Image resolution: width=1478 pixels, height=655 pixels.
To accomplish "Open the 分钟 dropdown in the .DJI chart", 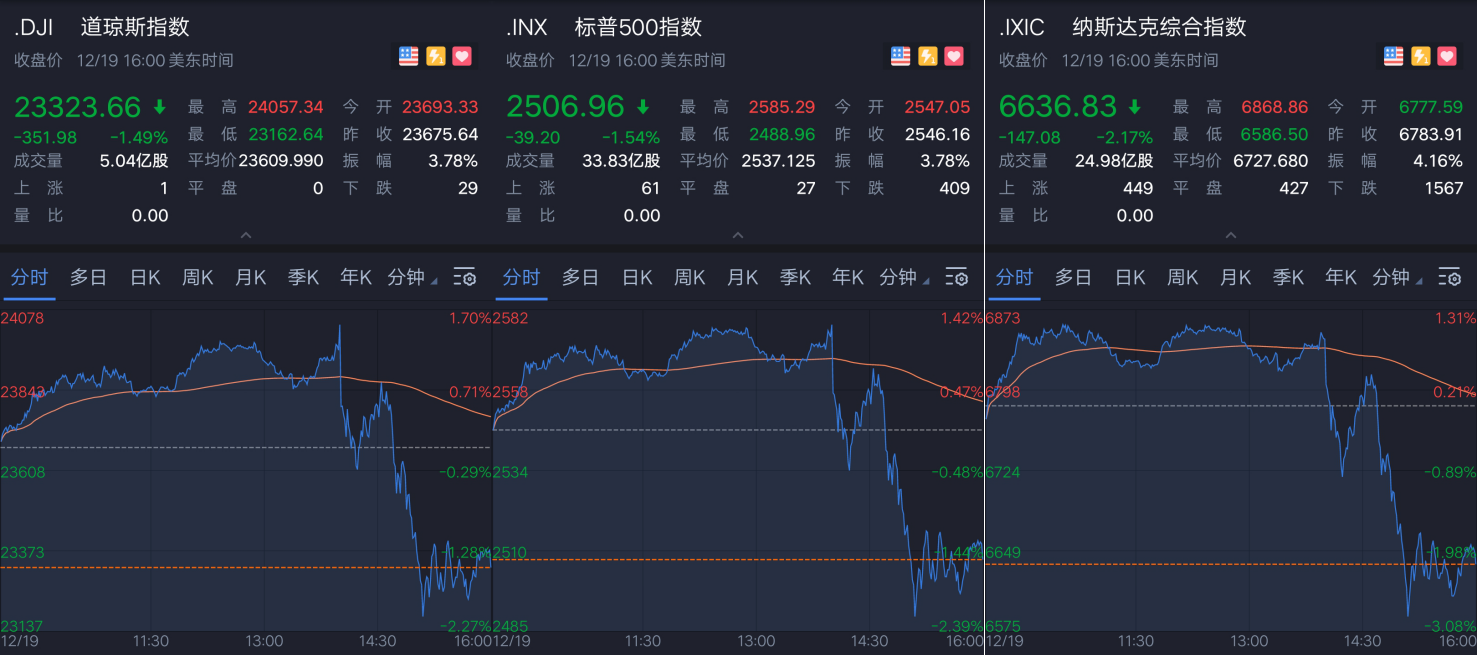I will 412,277.
